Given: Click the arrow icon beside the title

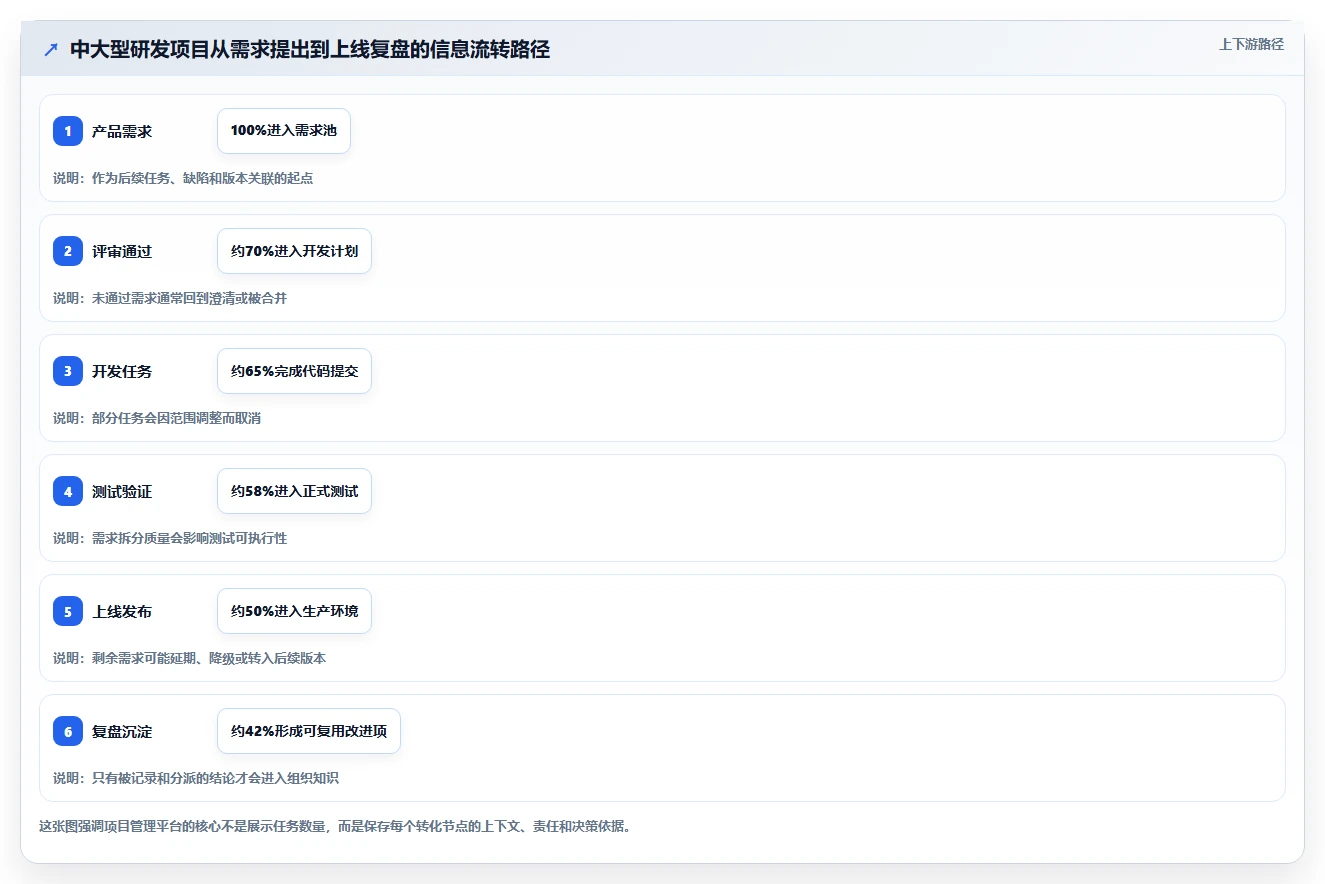Looking at the screenshot, I should pos(51,50).
